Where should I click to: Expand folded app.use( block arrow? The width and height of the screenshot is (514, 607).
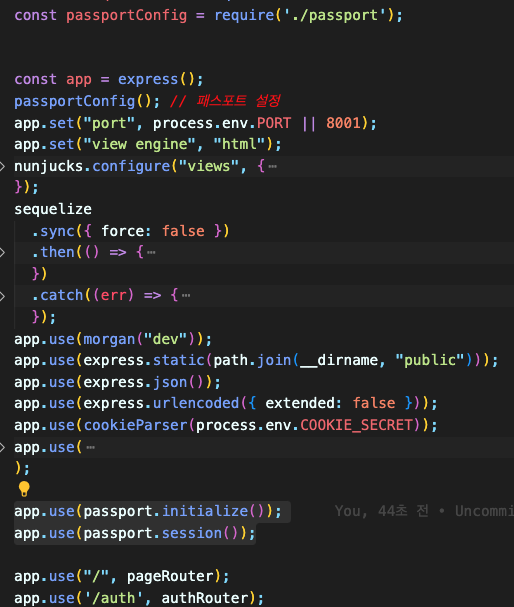[2, 448]
